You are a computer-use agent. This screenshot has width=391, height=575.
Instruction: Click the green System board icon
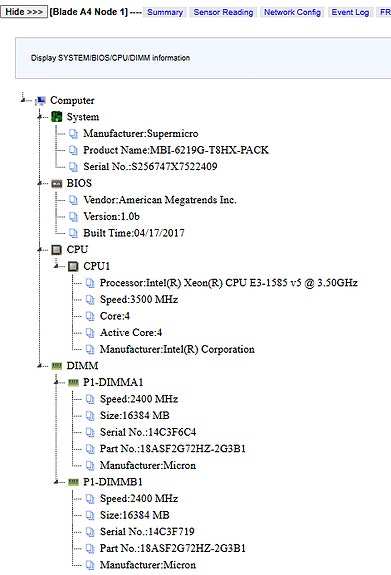[57, 117]
